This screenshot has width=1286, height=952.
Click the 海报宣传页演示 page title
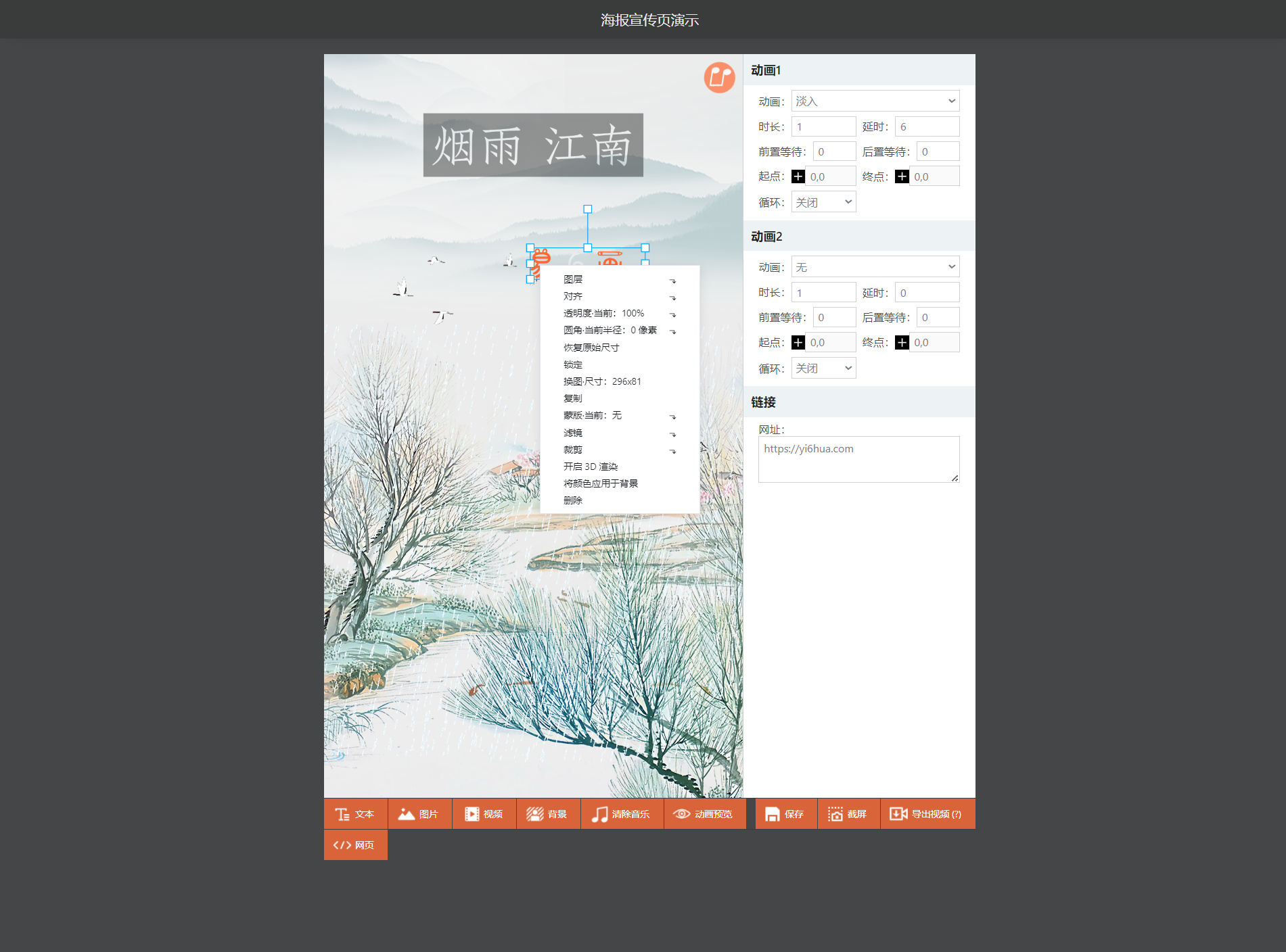649,20
